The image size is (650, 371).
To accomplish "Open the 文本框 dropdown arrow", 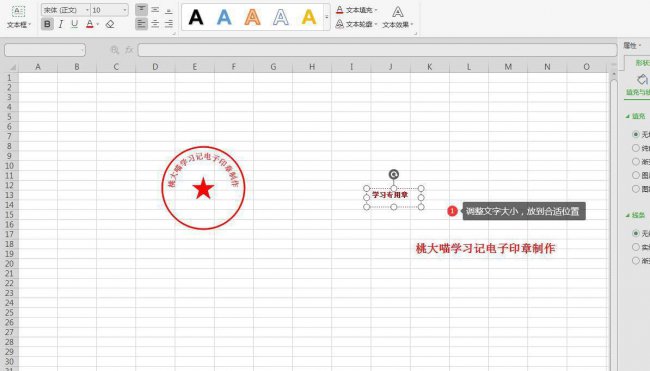I will point(30,24).
